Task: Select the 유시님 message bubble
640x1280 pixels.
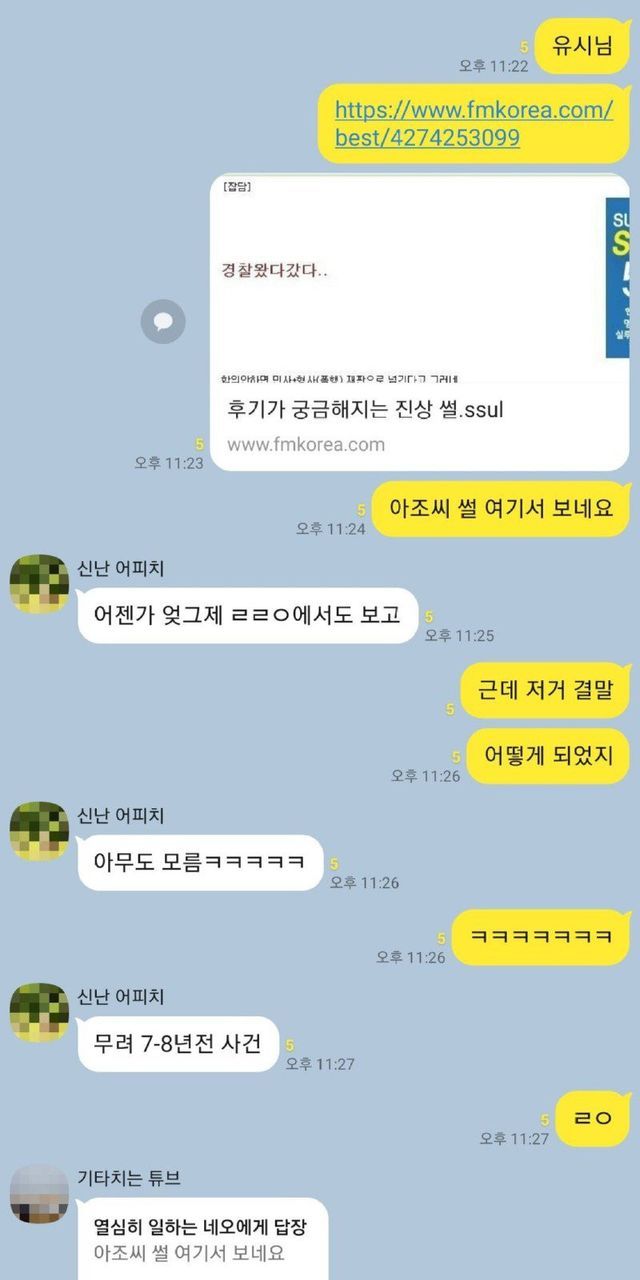Action: pos(584,45)
